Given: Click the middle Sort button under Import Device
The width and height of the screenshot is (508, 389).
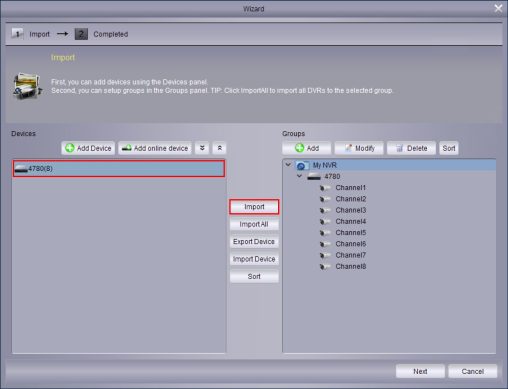Looking at the screenshot, I should 254,276.
